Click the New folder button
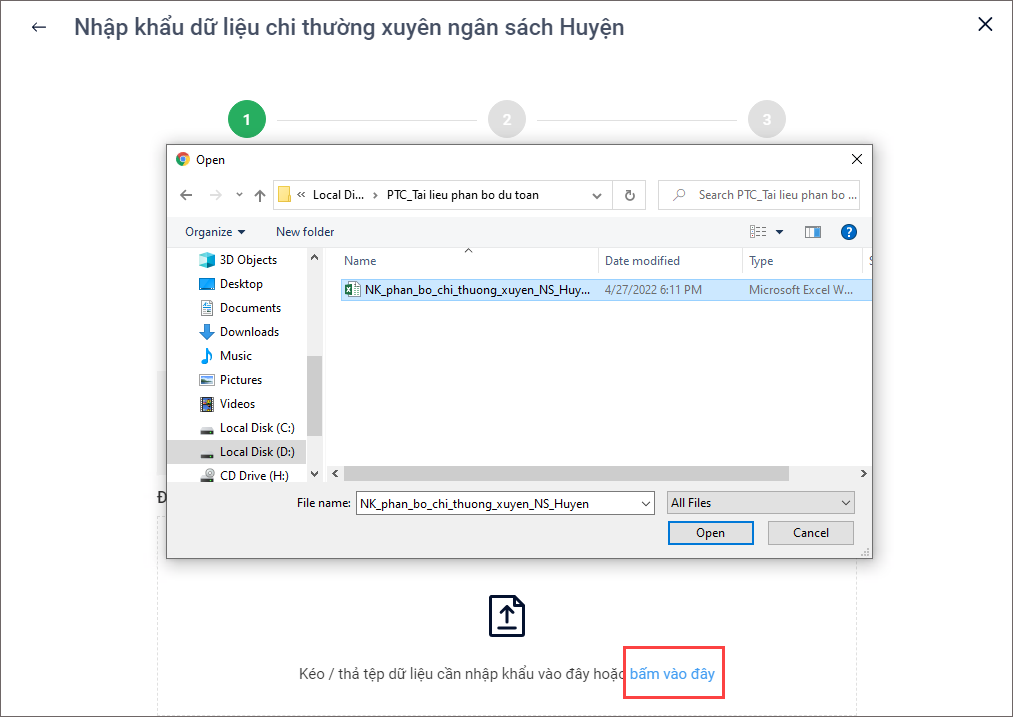Viewport: 1013px width, 717px height. click(x=305, y=232)
